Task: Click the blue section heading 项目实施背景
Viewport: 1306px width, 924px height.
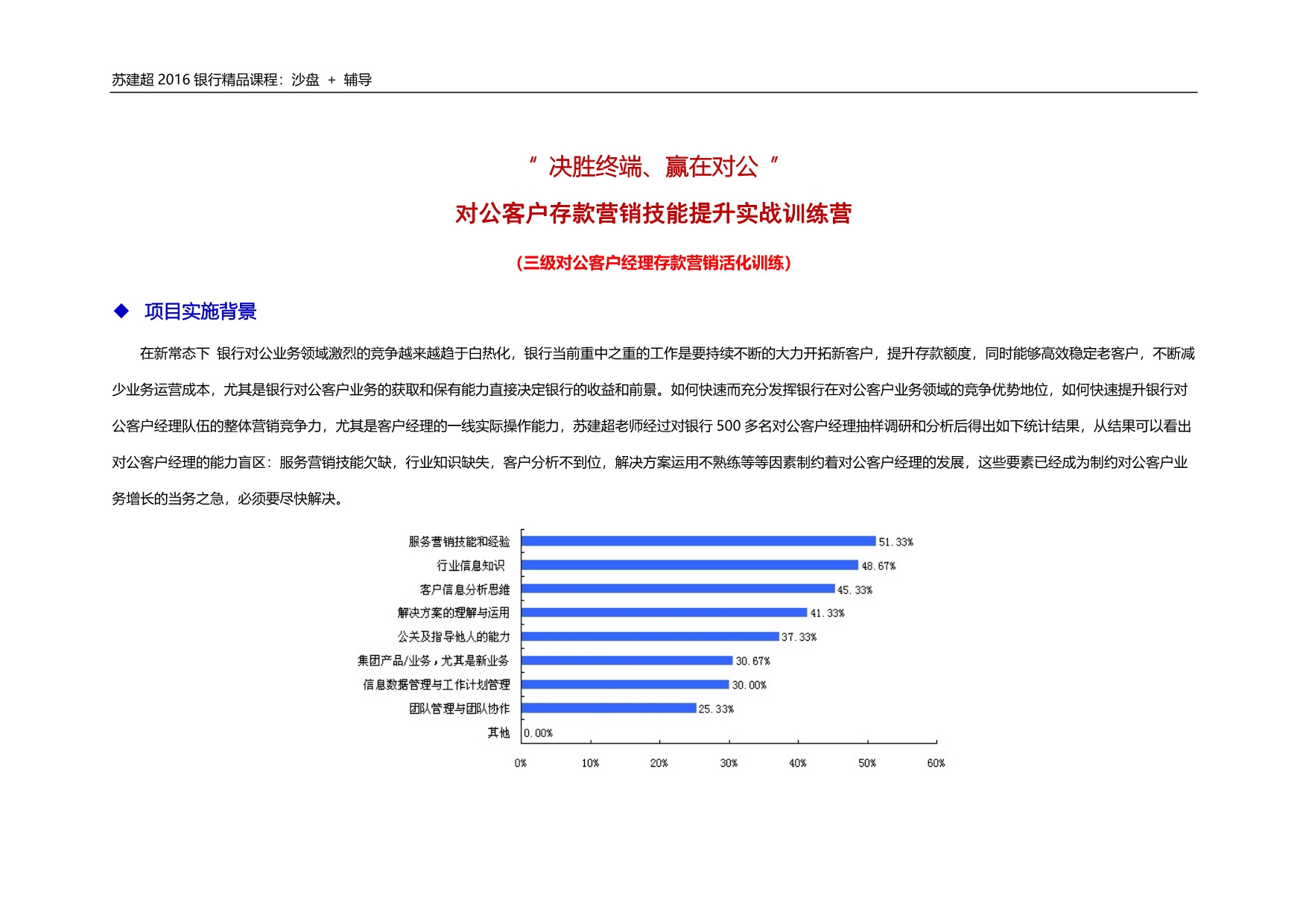Action: pyautogui.click(x=200, y=311)
